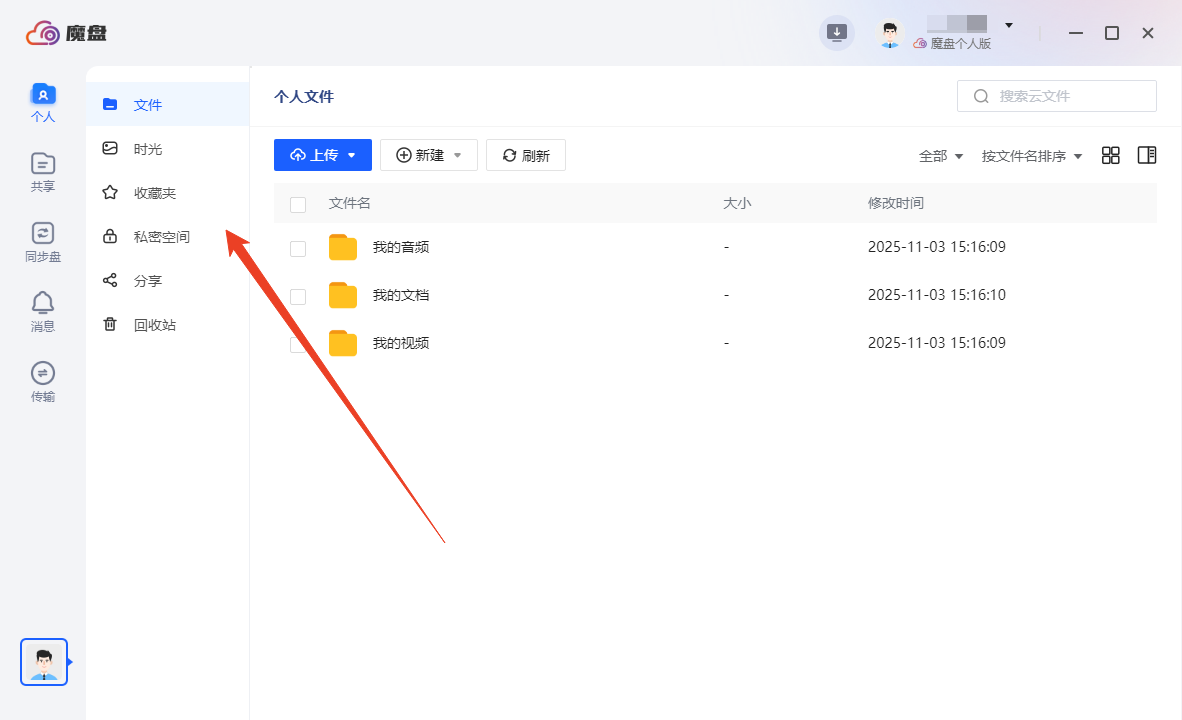Viewport: 1182px width, 720px height.
Task: Switch to the 时光 tab in sidebar
Action: click(148, 148)
